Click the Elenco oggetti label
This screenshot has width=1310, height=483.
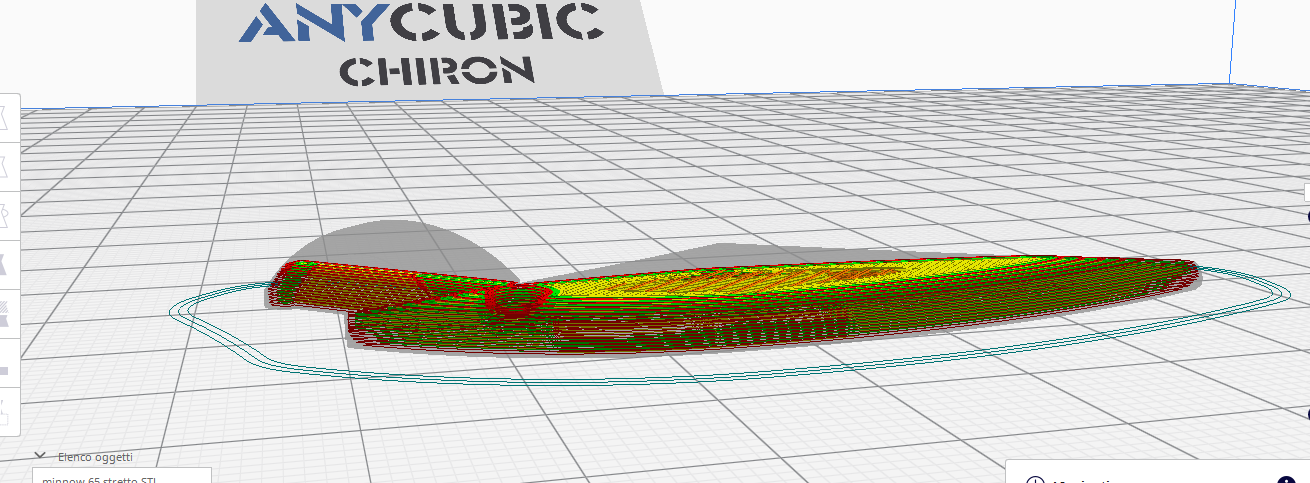(95, 457)
